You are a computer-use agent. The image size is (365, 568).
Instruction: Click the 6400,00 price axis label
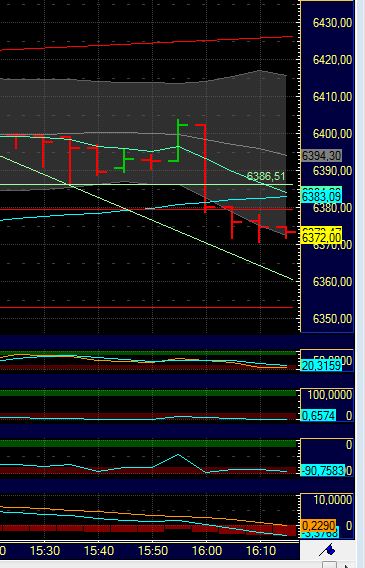tap(332, 134)
